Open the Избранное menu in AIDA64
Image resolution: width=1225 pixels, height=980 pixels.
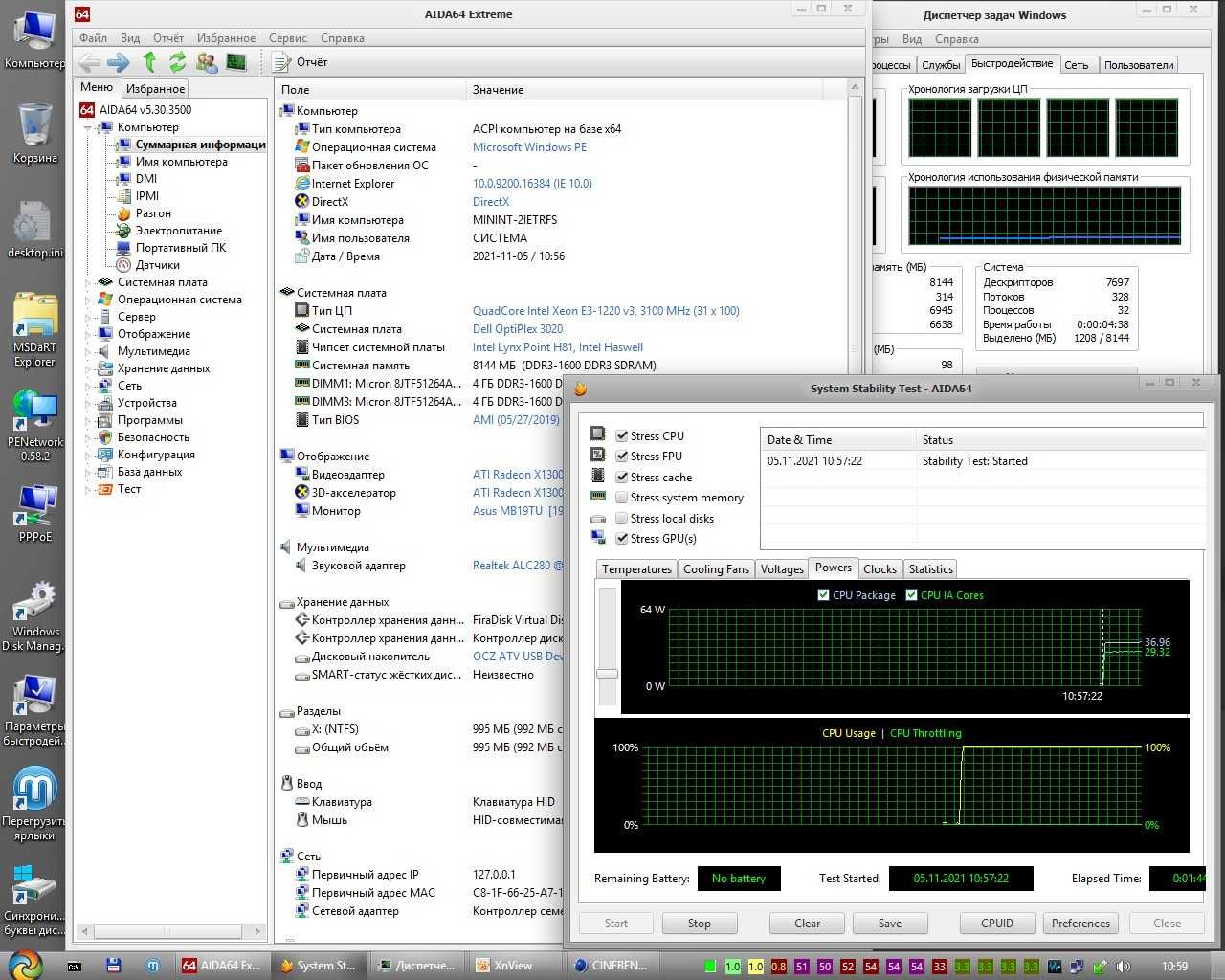point(226,38)
